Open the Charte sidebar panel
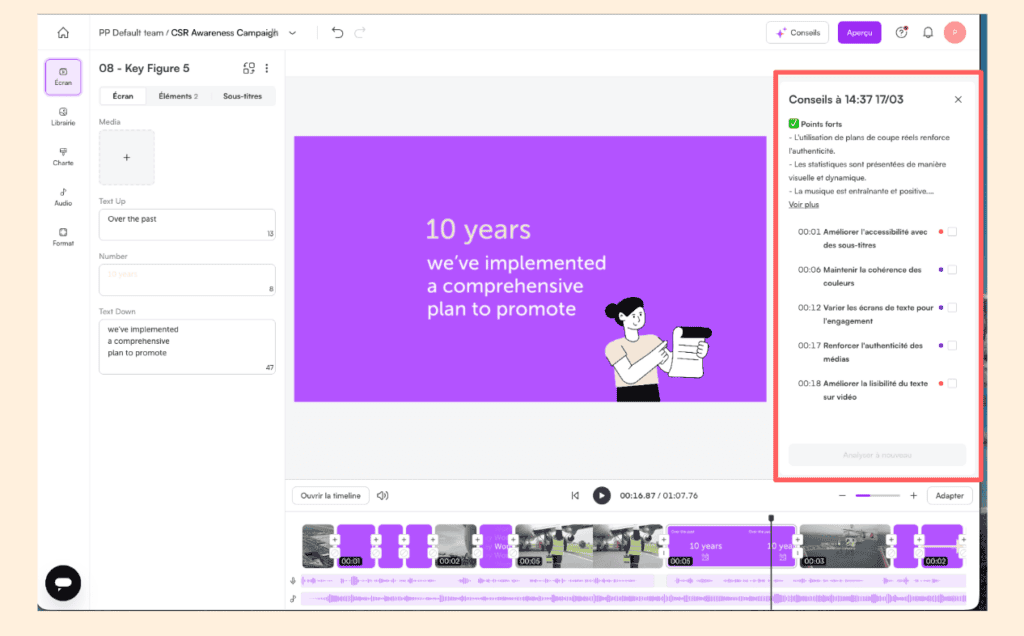This screenshot has width=1024, height=636. tap(63, 156)
